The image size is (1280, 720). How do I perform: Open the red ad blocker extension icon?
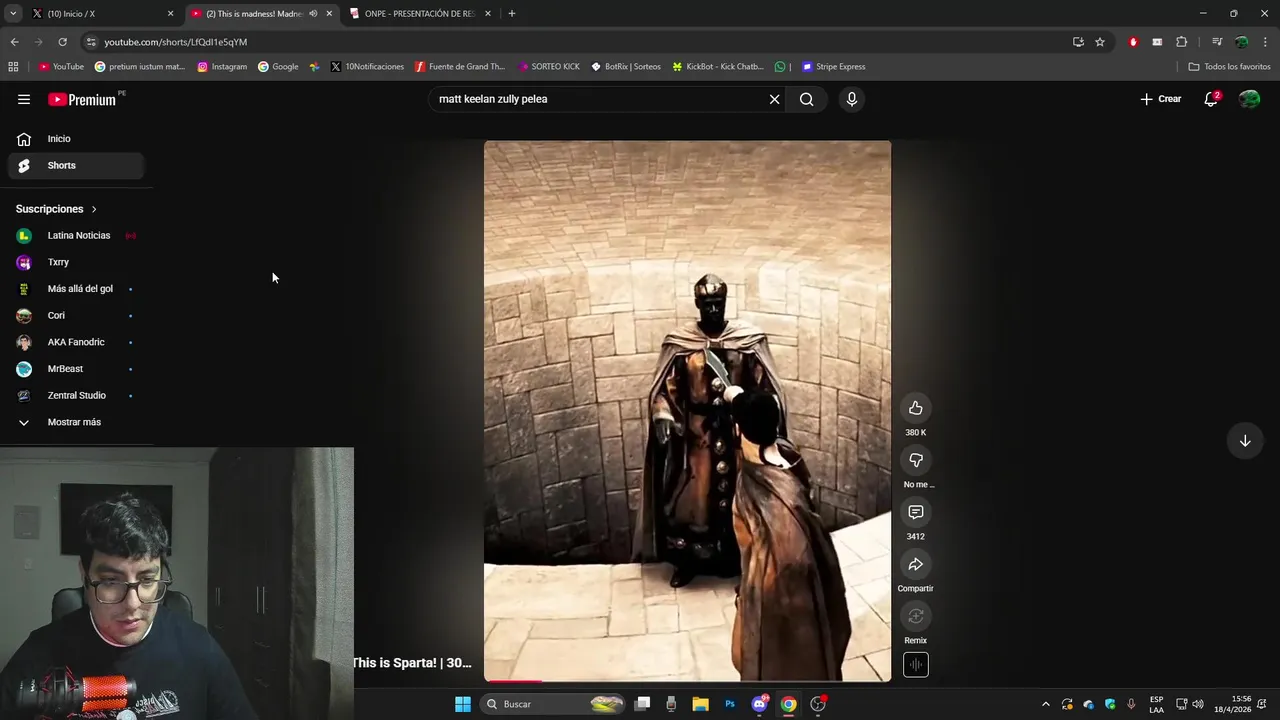(x=1133, y=42)
